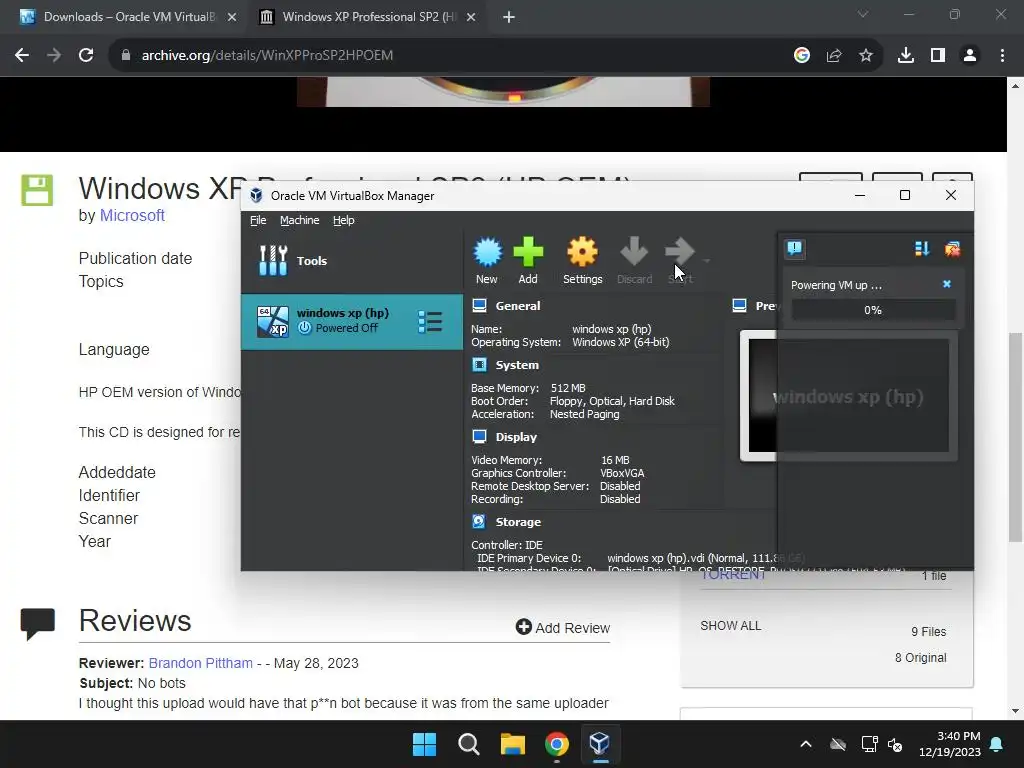Image resolution: width=1024 pixels, height=768 pixels.
Task: Open a new browser tab
Action: click(509, 17)
